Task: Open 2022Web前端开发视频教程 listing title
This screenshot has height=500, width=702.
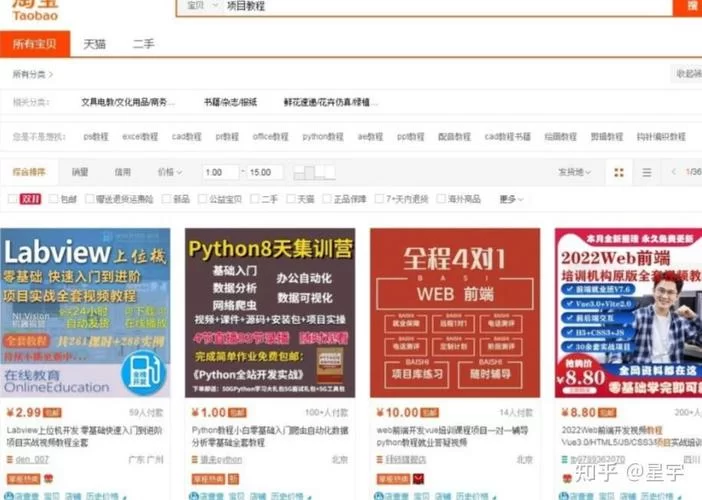Action: [x=631, y=436]
